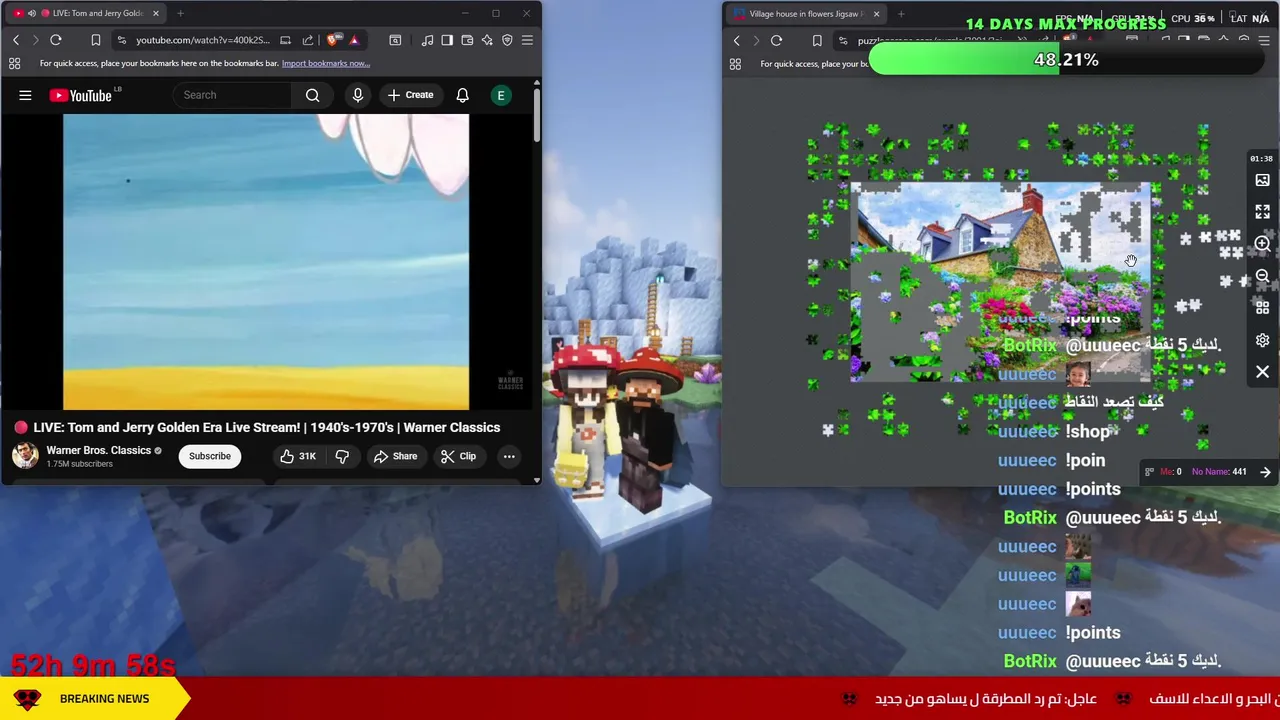Click the YouTube logo to go home

[81, 95]
